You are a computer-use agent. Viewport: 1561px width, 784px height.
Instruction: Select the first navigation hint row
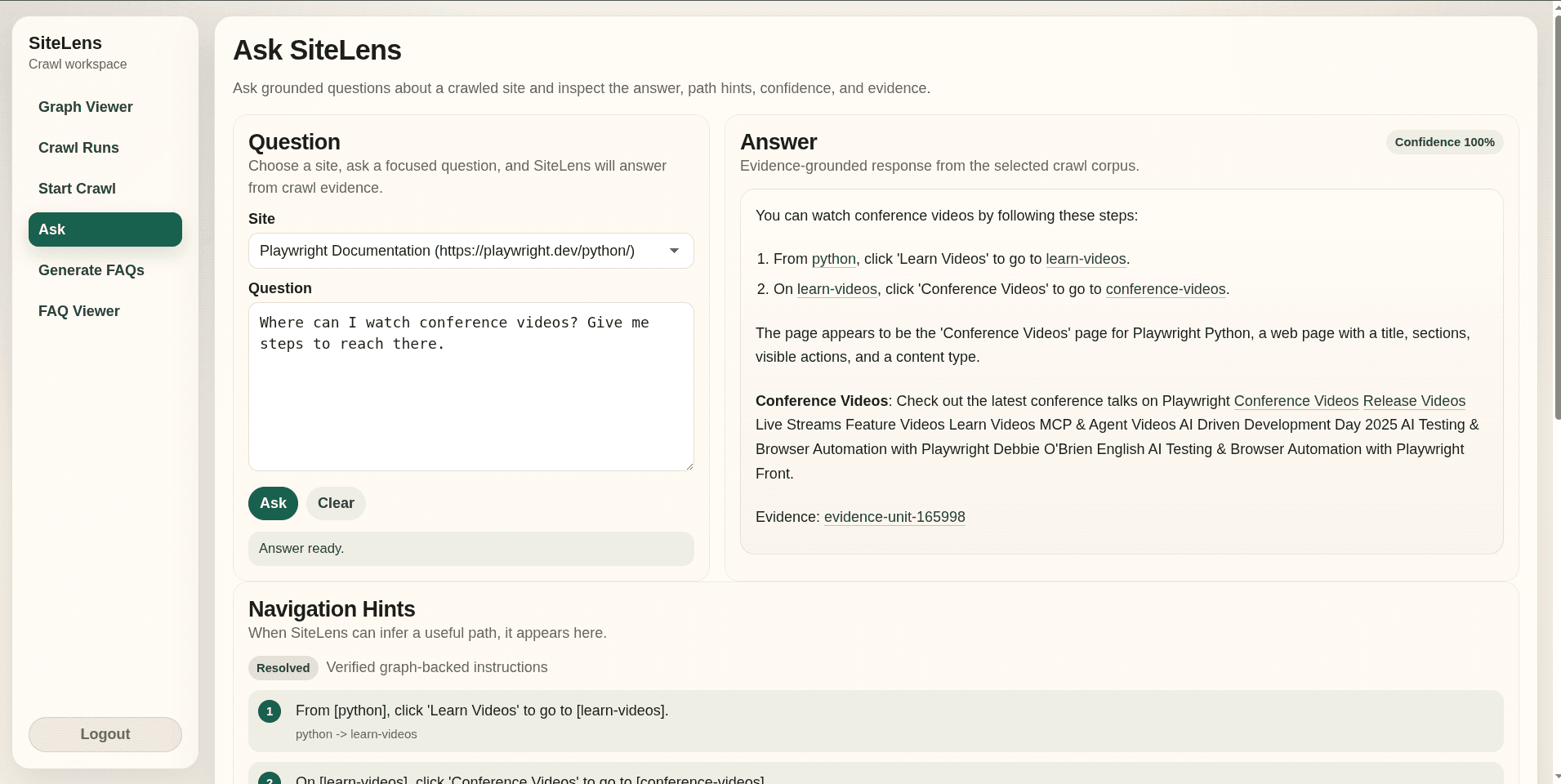click(876, 721)
